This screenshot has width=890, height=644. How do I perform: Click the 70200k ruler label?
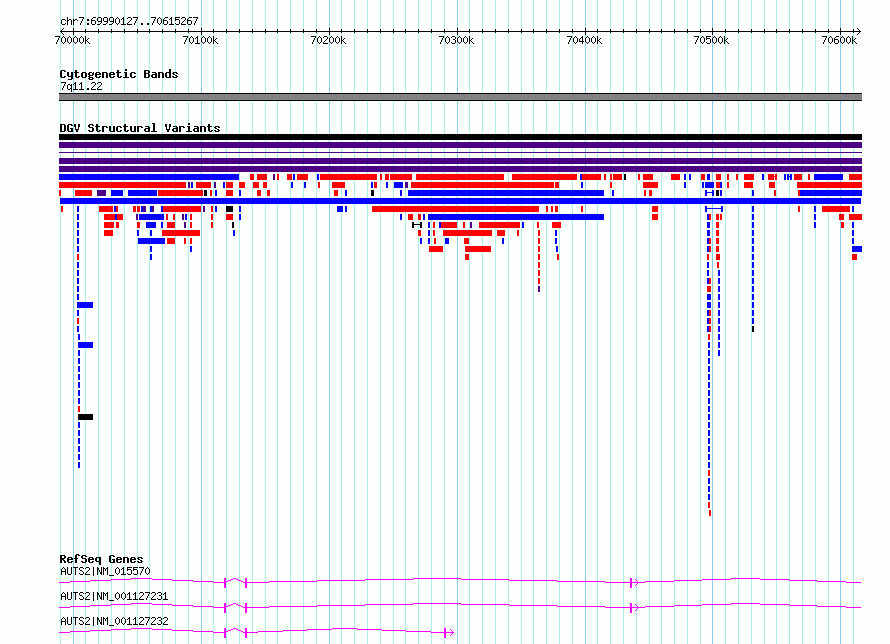(x=328, y=40)
